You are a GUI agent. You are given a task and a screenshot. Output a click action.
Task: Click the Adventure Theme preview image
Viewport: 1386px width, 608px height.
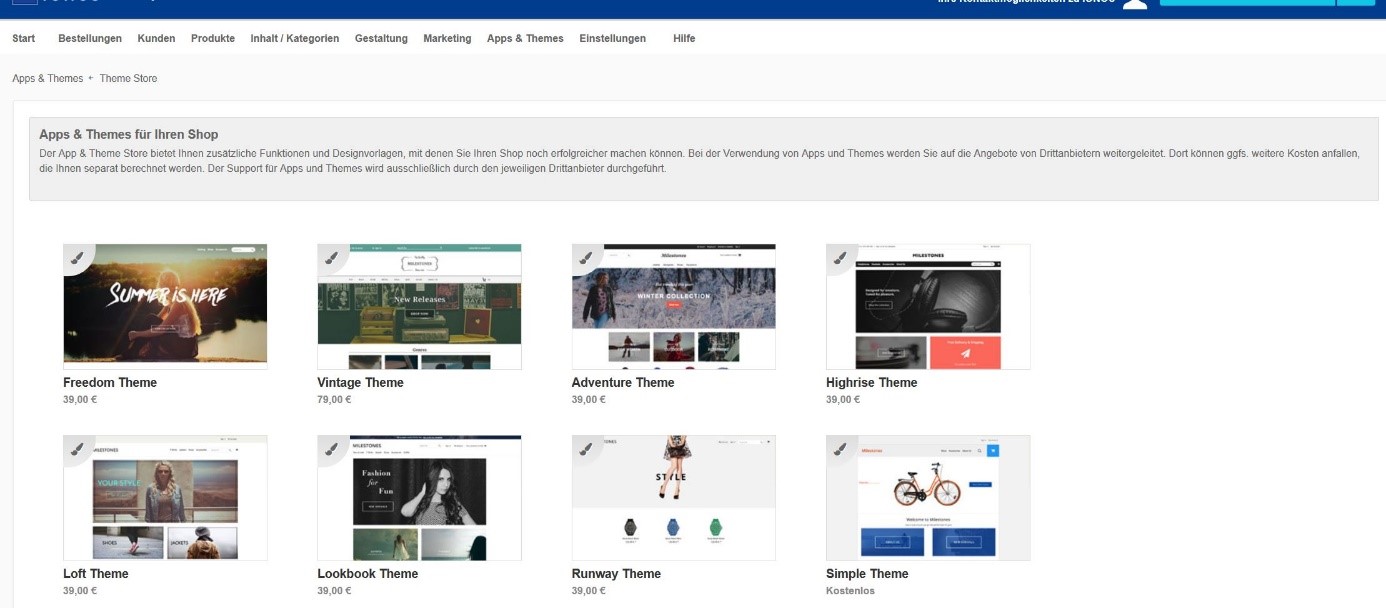click(x=674, y=306)
